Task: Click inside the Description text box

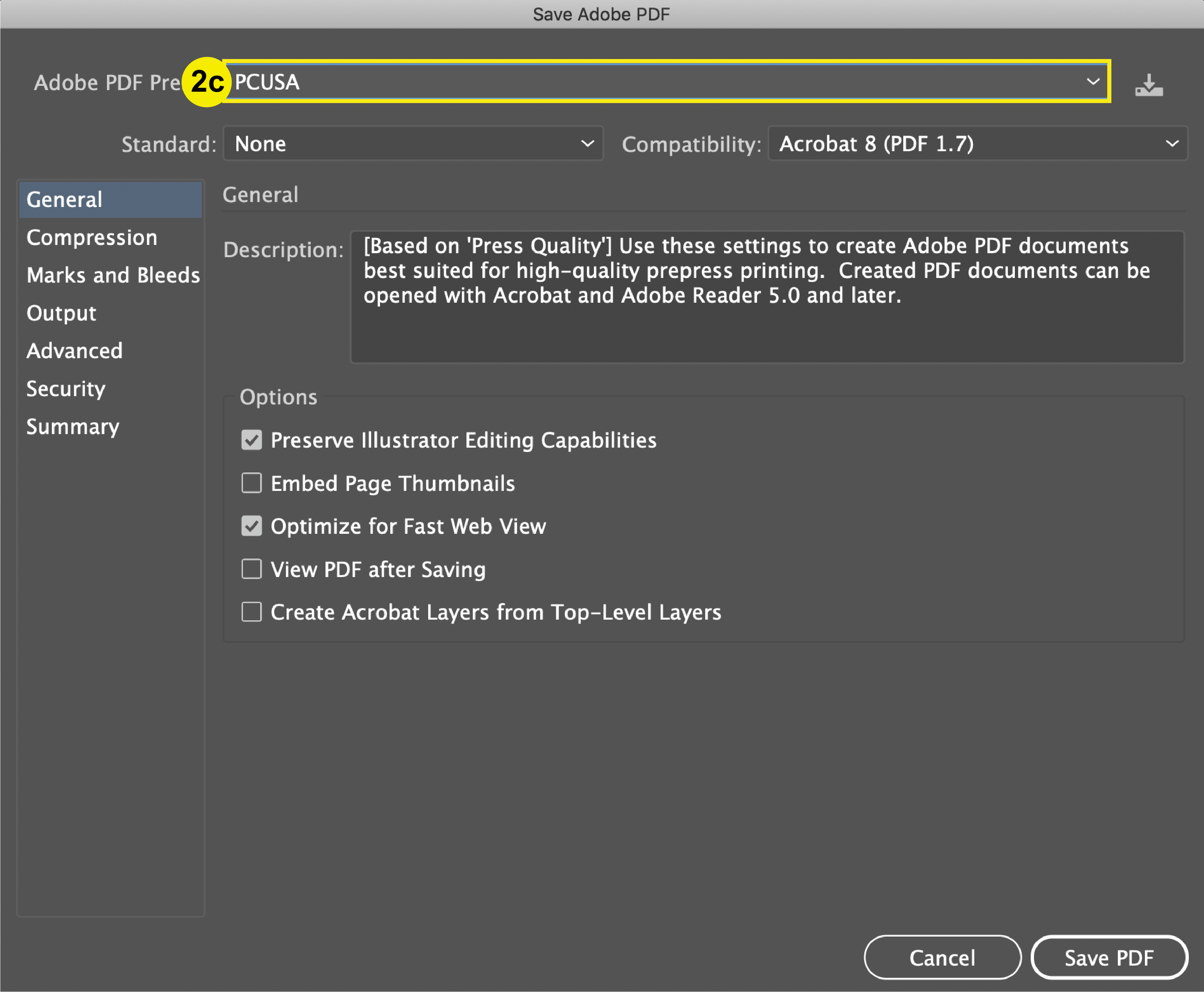Action: [767, 296]
